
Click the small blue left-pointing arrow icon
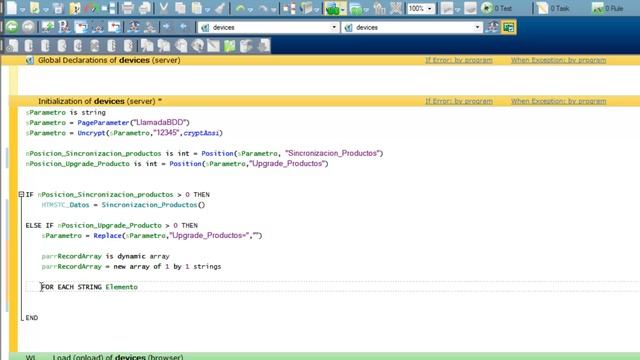[183, 27]
